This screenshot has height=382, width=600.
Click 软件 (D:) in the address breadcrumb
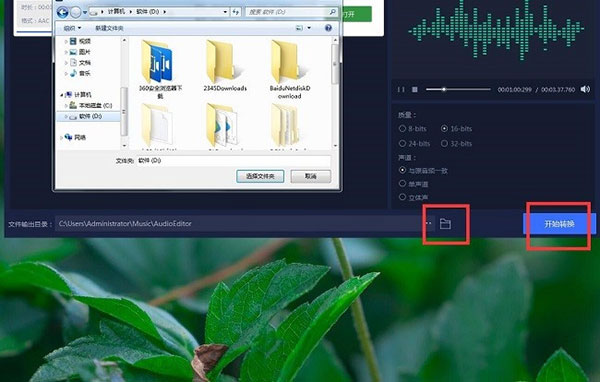click(147, 12)
